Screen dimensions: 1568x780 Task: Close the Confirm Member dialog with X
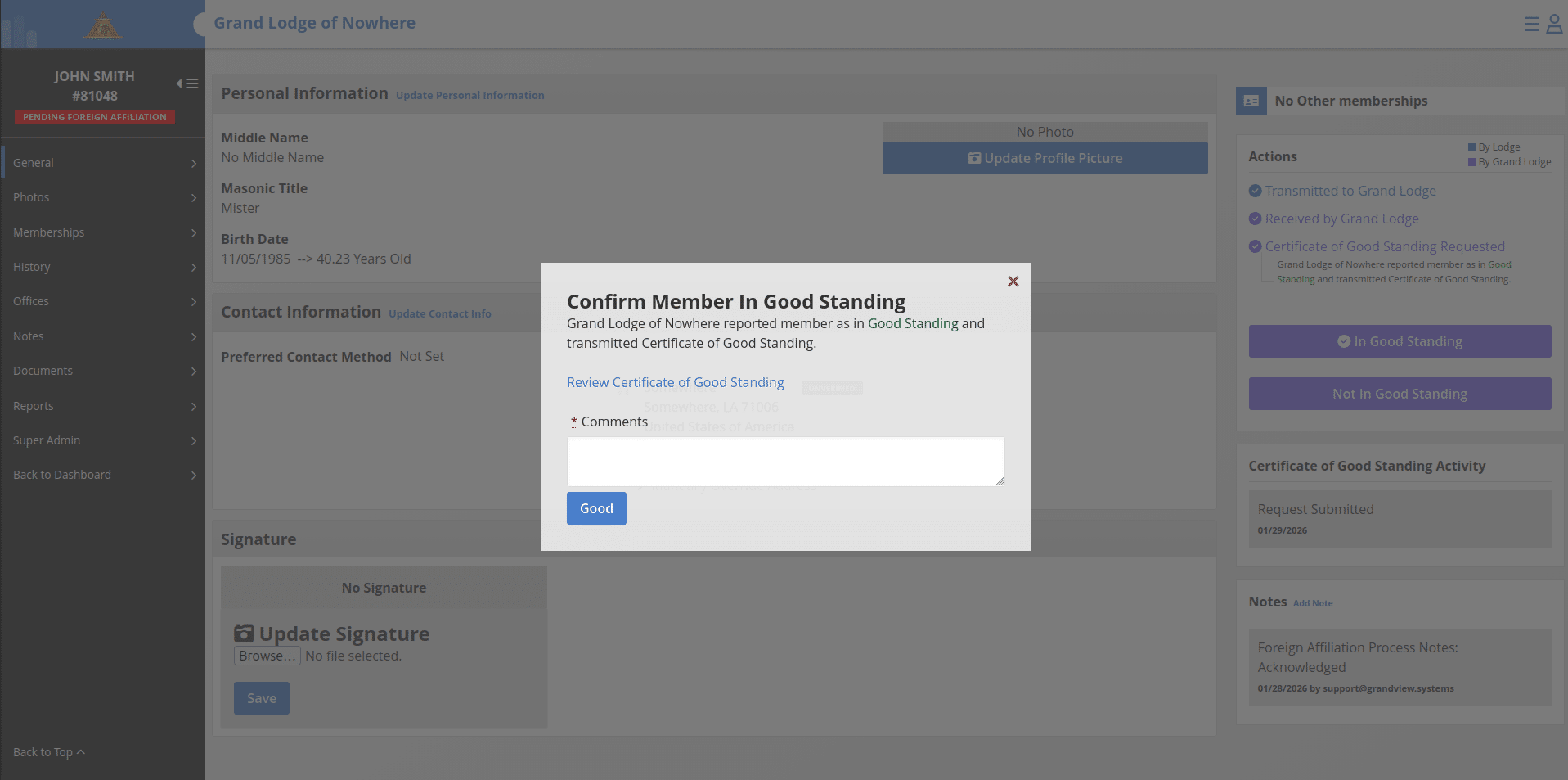point(1013,282)
